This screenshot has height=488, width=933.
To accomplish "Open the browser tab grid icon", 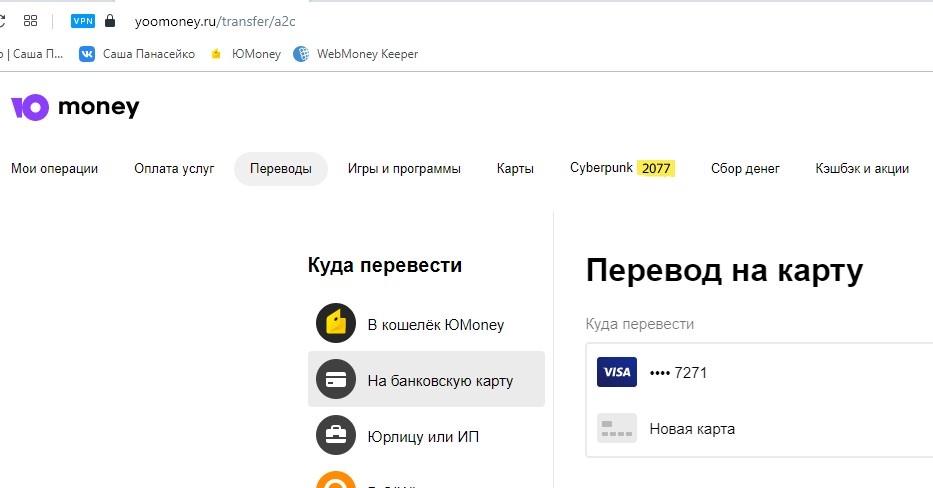I will [30, 21].
